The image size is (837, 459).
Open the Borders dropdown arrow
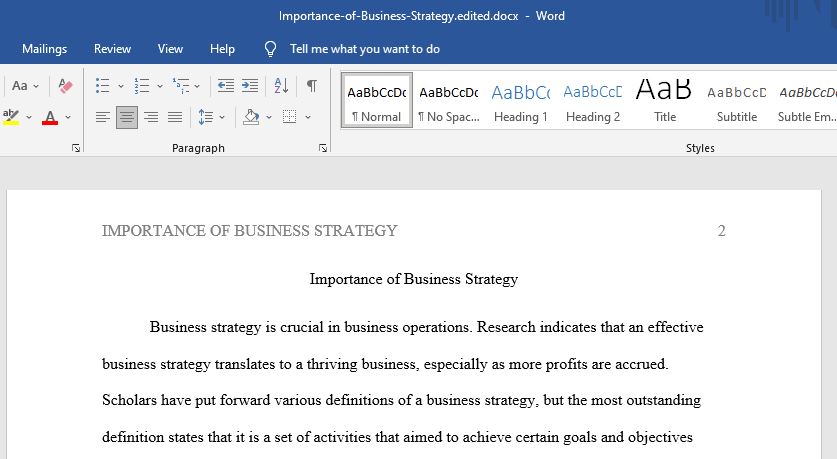(x=308, y=117)
